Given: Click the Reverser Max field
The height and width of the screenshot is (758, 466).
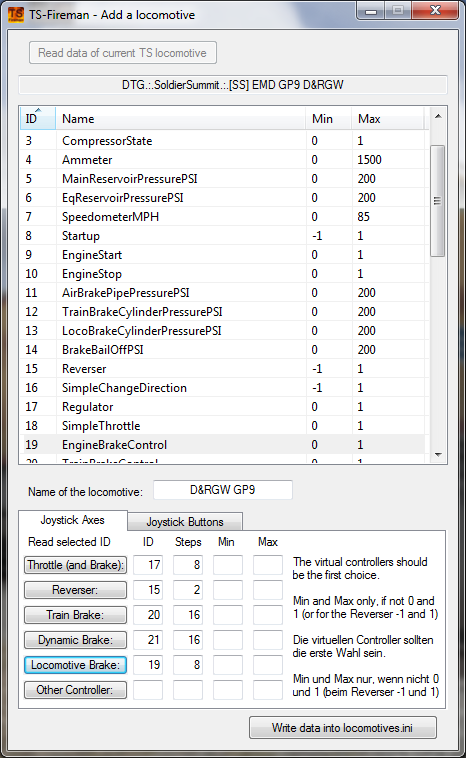Looking at the screenshot, I should [268, 590].
